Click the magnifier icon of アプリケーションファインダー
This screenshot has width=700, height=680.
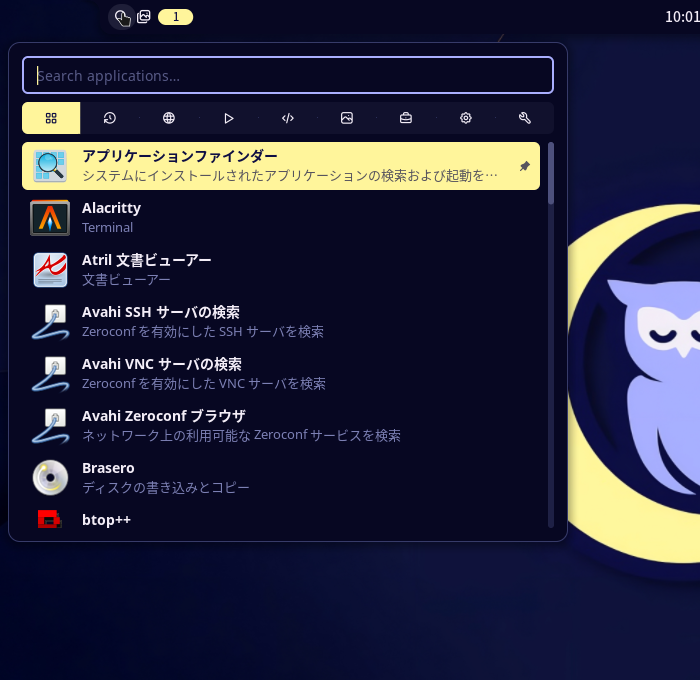coord(50,166)
